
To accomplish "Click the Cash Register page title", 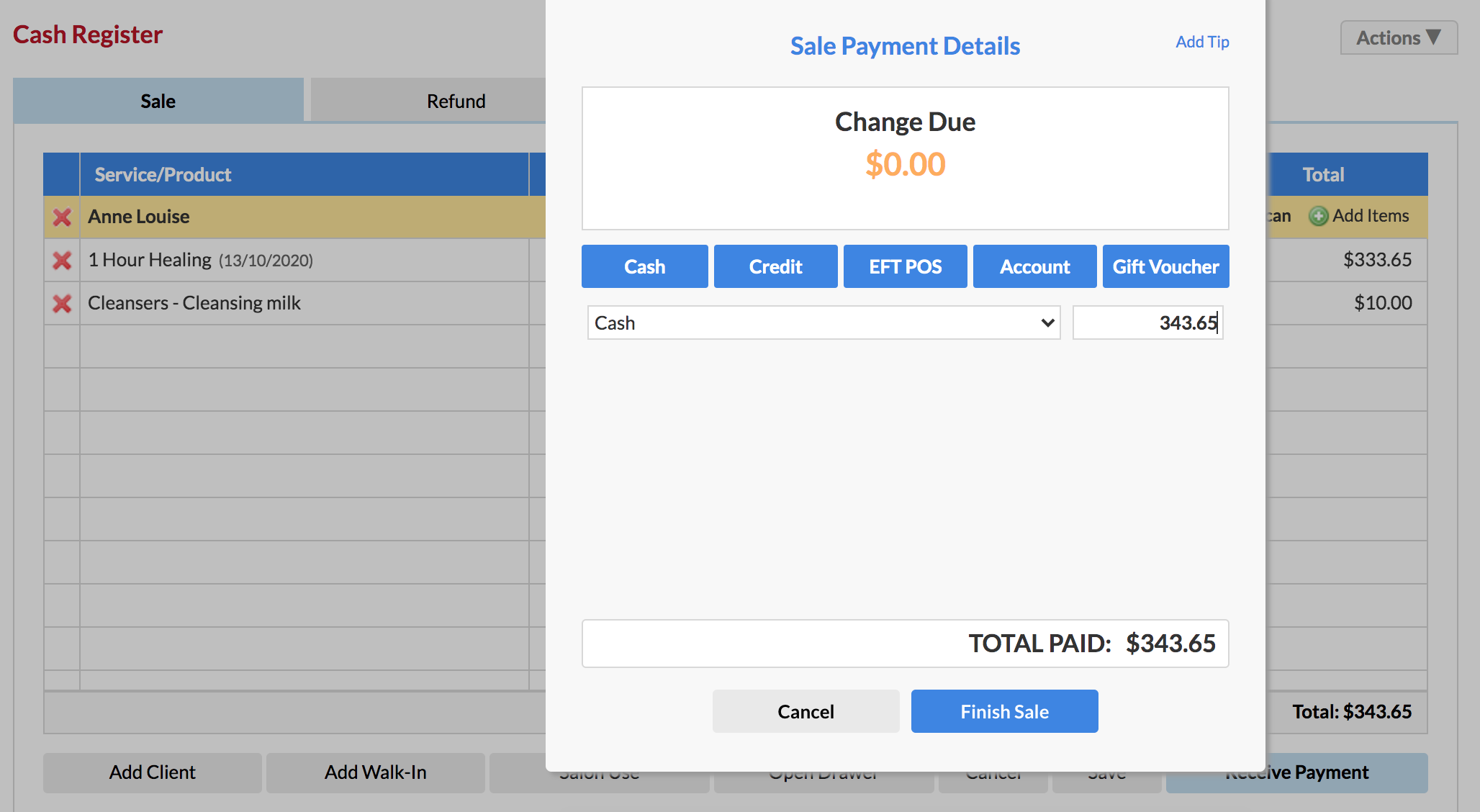I will tap(88, 35).
